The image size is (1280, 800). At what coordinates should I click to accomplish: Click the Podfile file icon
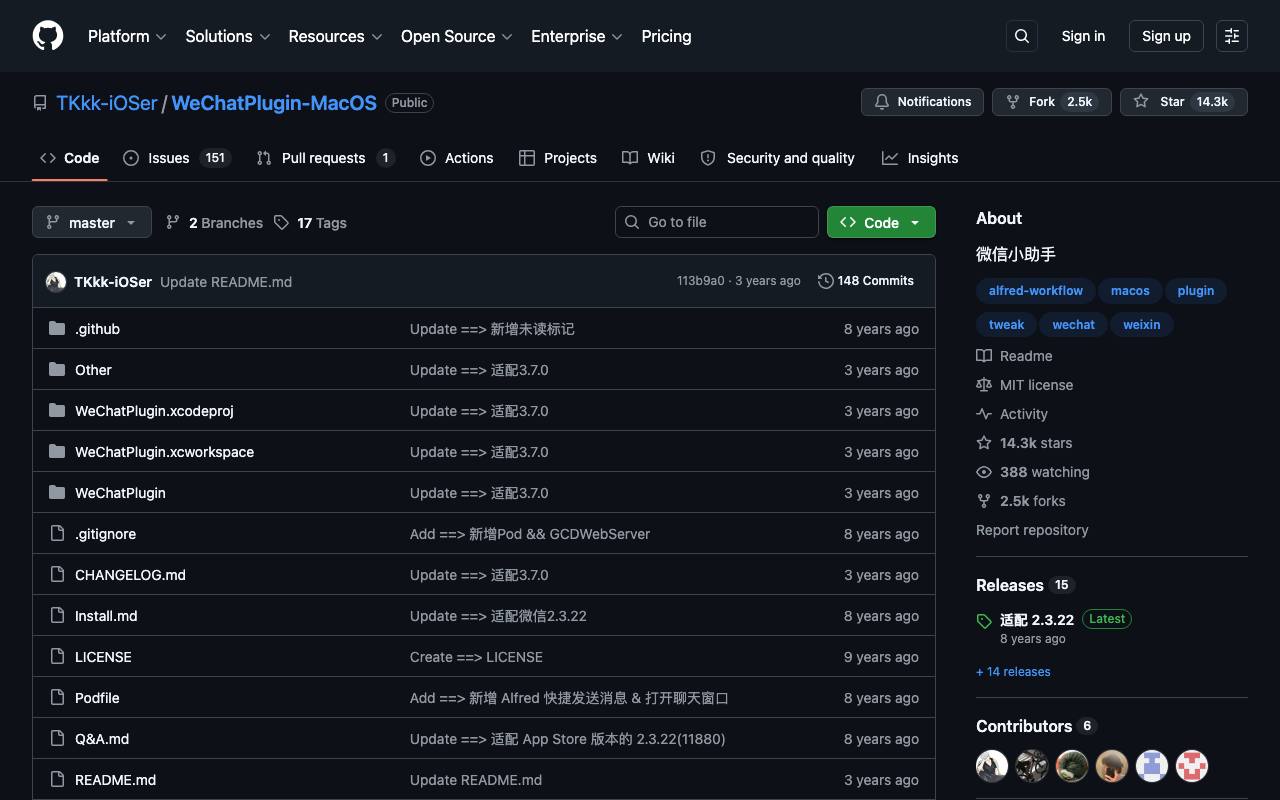57,698
